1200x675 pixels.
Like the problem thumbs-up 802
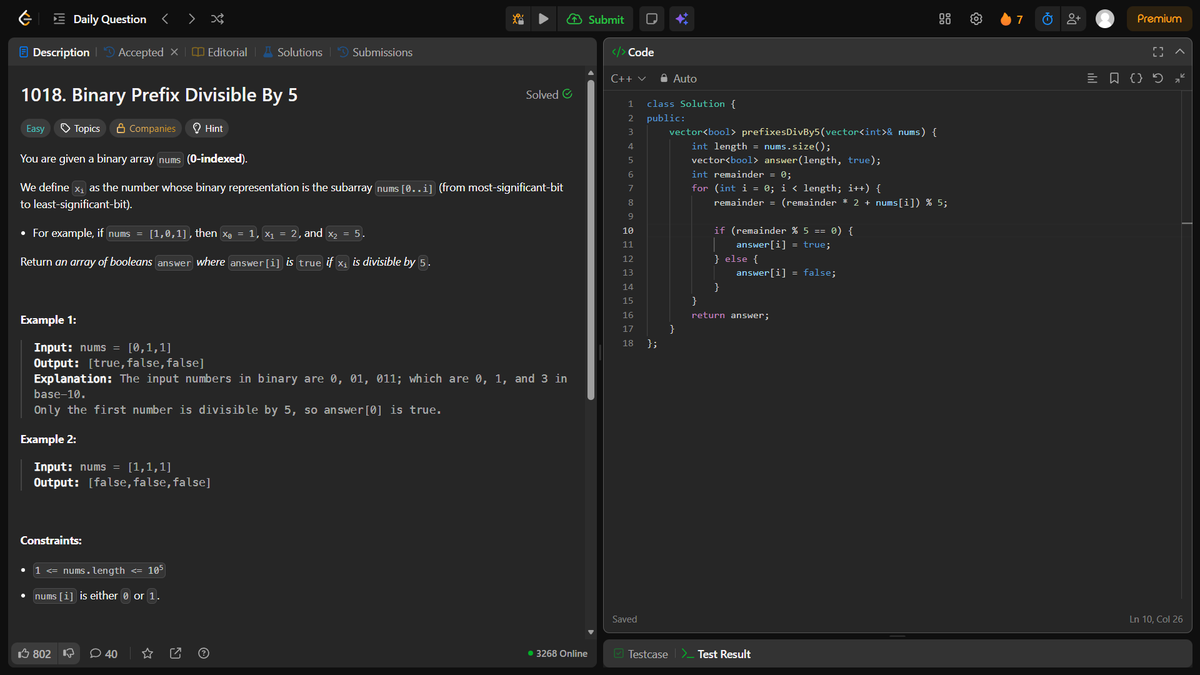tap(35, 654)
